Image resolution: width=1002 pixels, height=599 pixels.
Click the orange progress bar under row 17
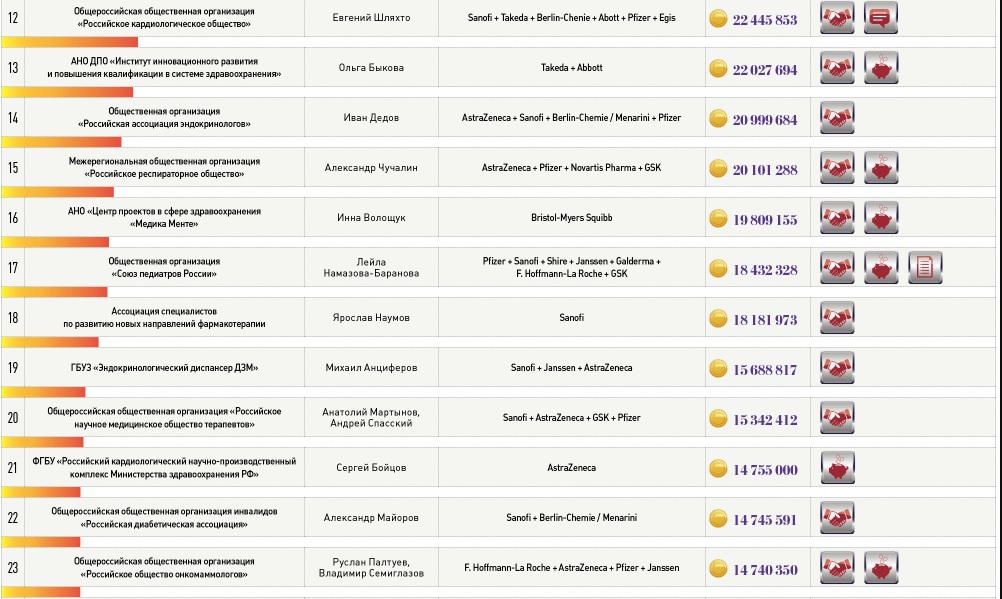point(52,291)
